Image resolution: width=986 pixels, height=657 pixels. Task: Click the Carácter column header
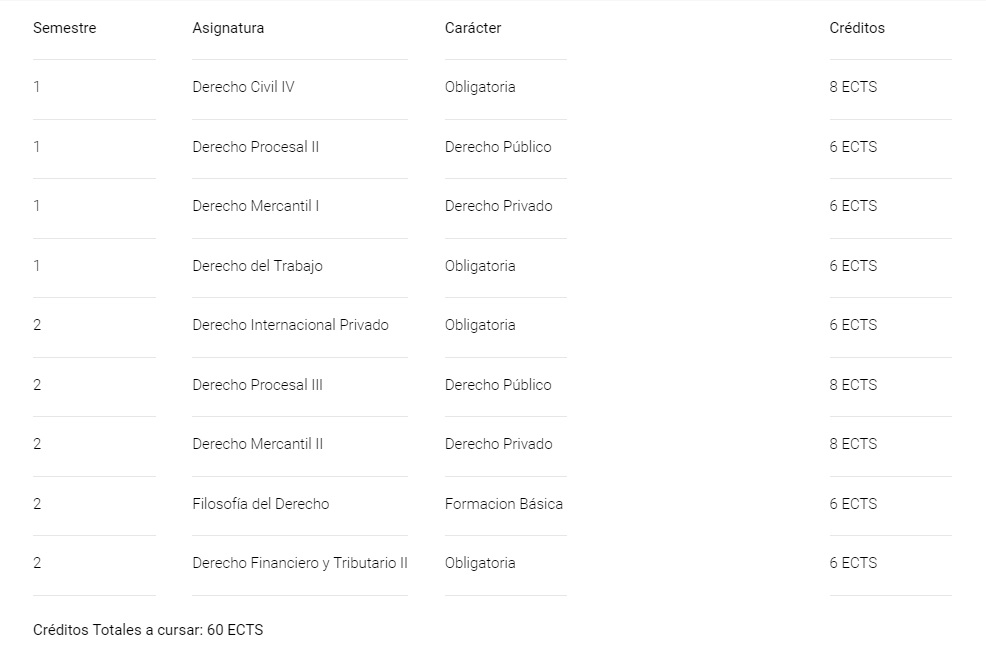click(473, 28)
